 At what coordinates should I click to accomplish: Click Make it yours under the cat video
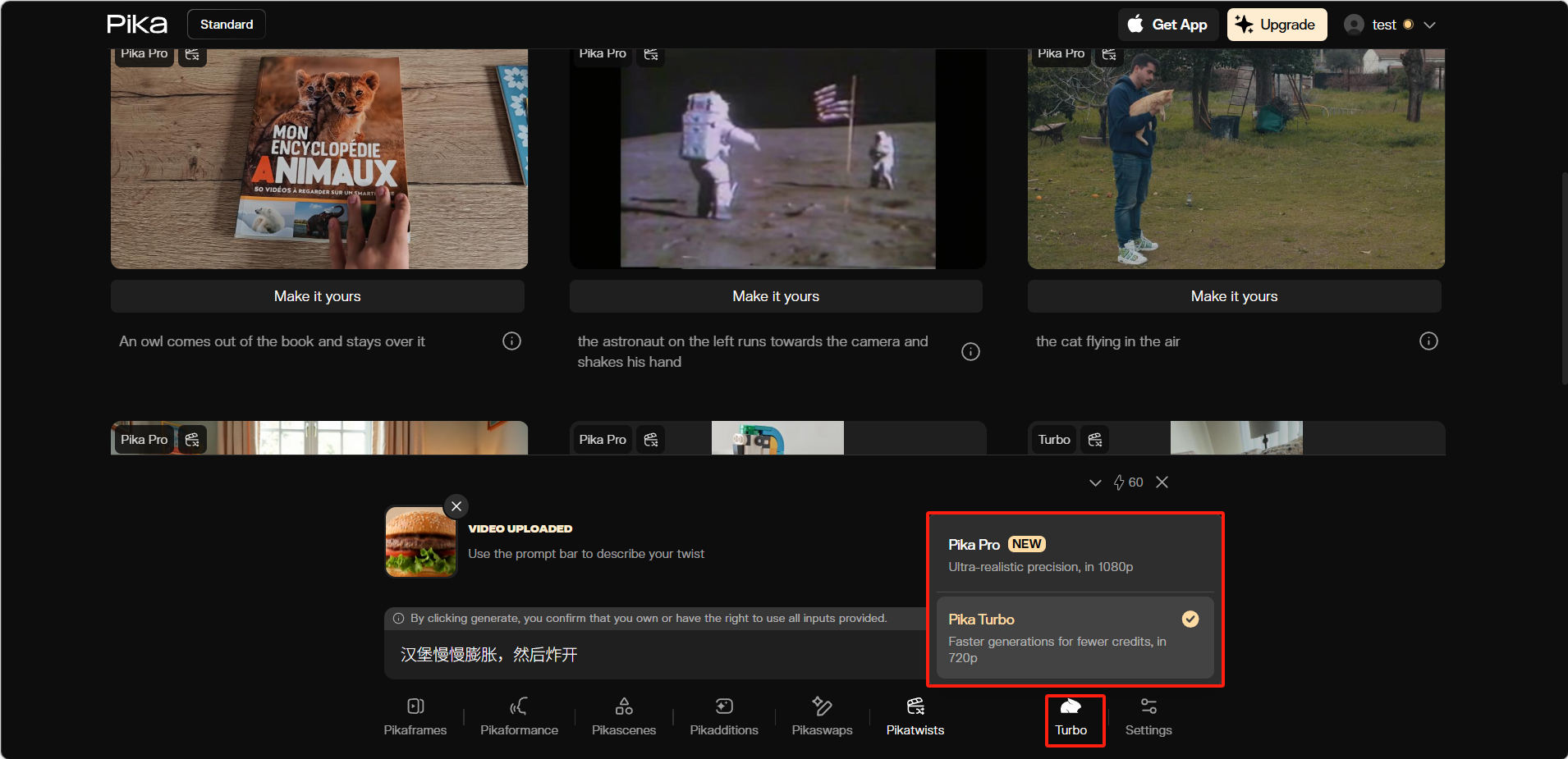click(1235, 296)
